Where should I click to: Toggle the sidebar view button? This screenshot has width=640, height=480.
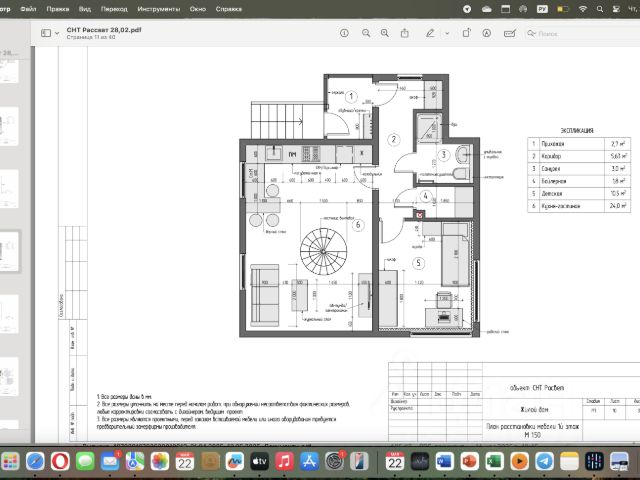pos(46,33)
